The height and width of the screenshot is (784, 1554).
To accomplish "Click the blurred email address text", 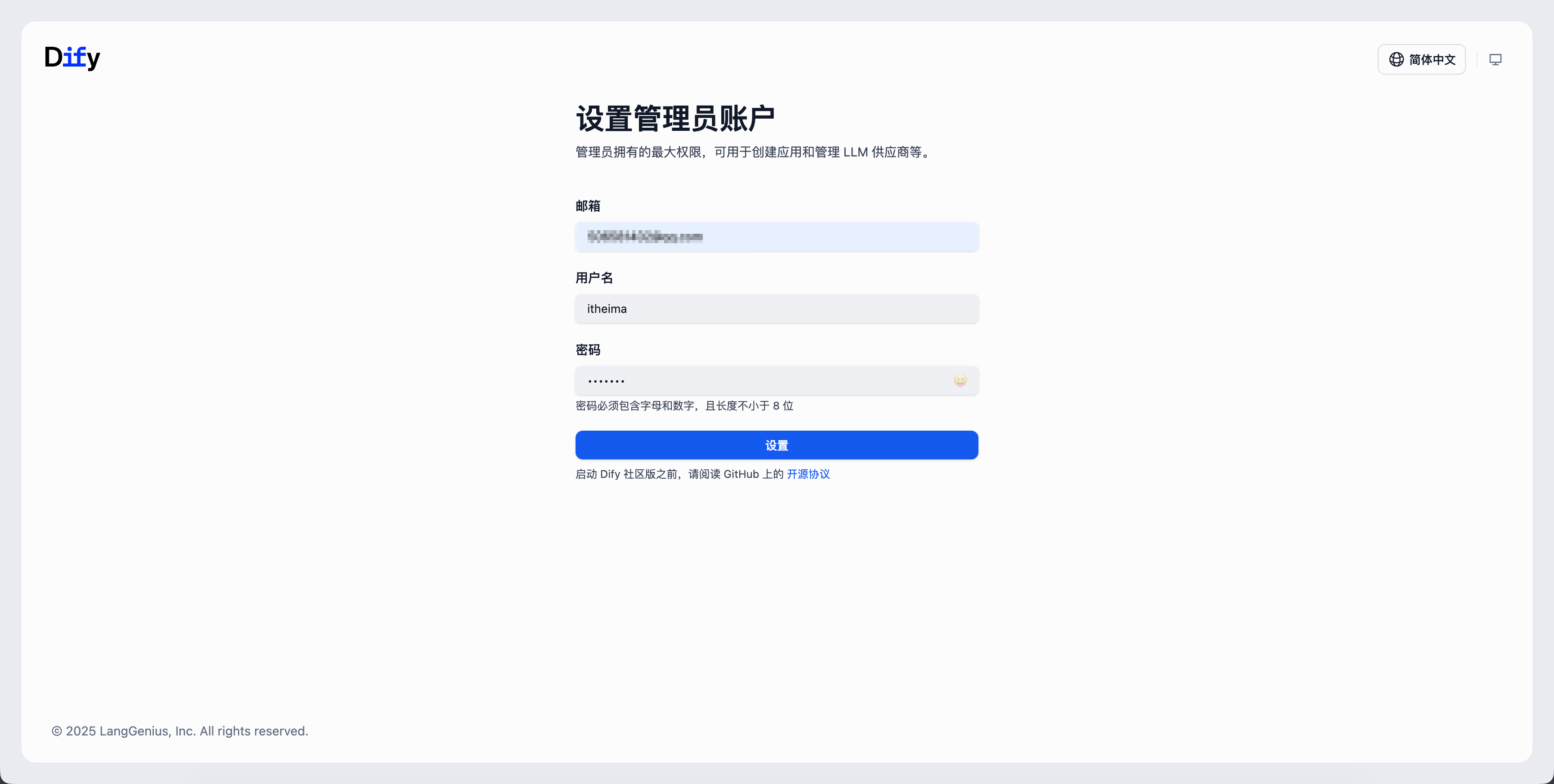I will (644, 236).
